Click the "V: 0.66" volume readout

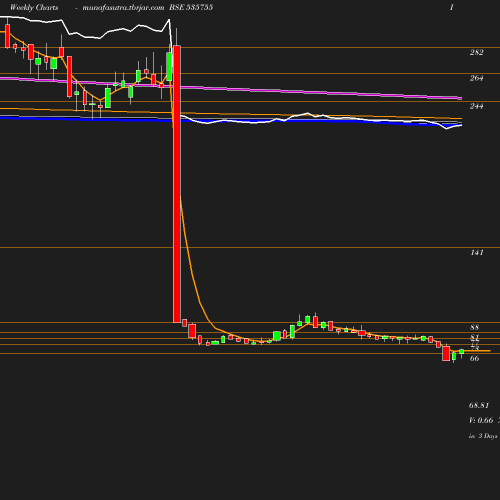tap(481, 420)
